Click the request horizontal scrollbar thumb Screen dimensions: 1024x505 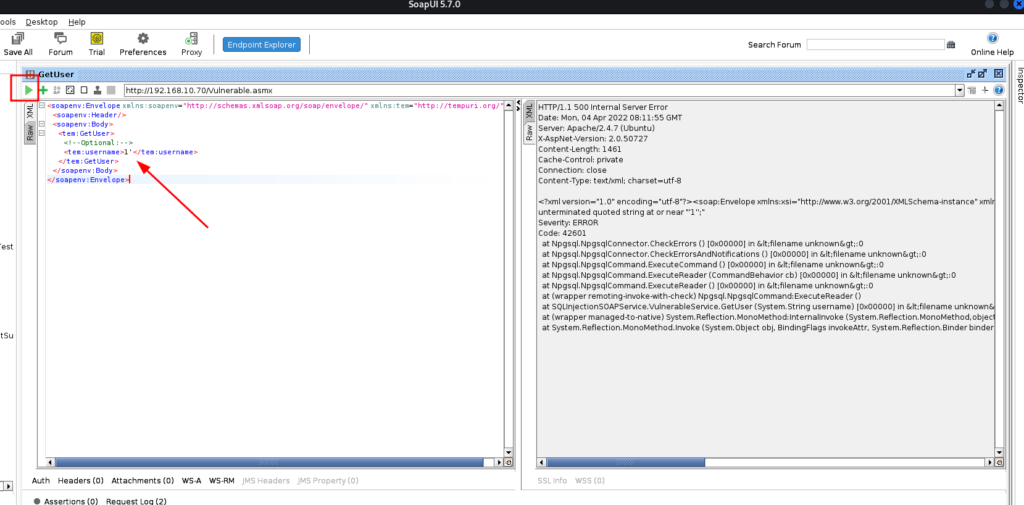coord(269,462)
